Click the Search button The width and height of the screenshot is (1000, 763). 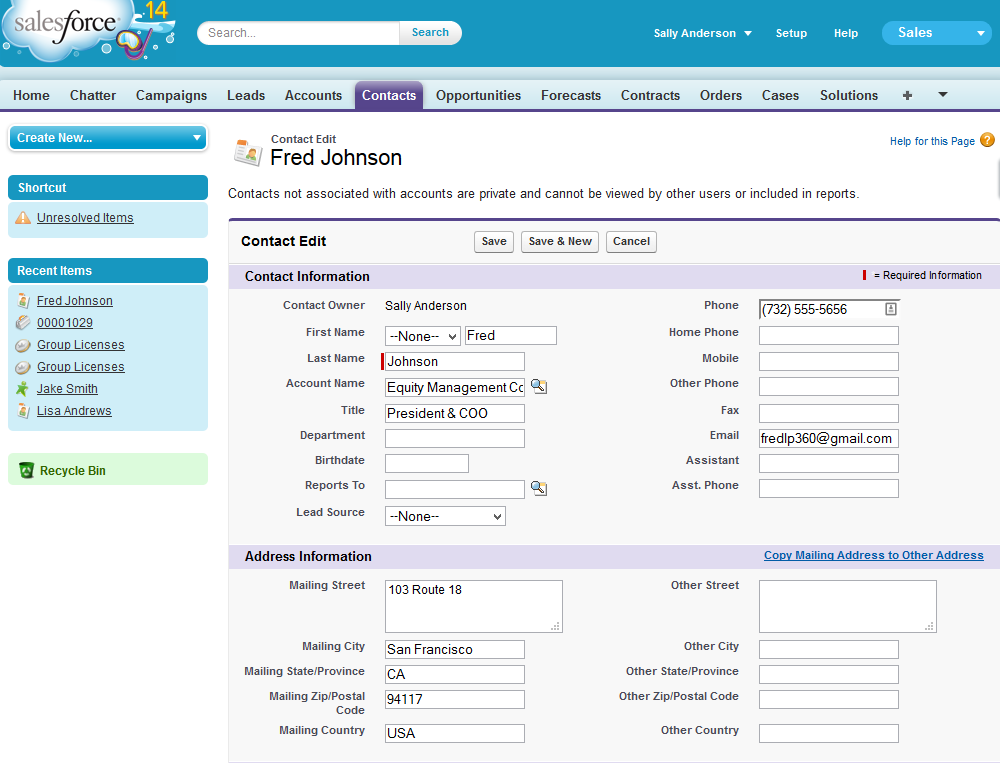430,33
